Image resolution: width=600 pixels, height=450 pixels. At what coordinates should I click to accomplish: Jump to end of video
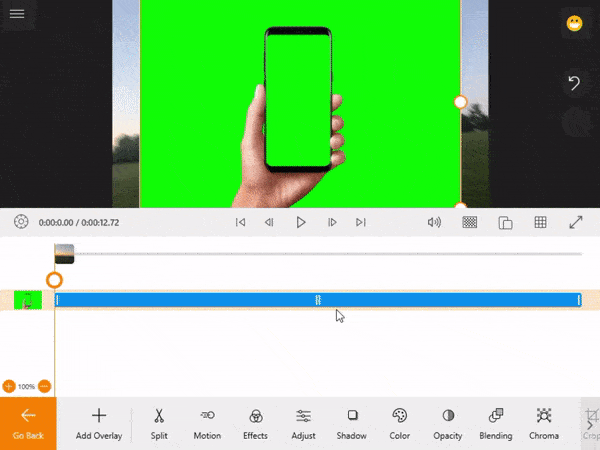360,222
